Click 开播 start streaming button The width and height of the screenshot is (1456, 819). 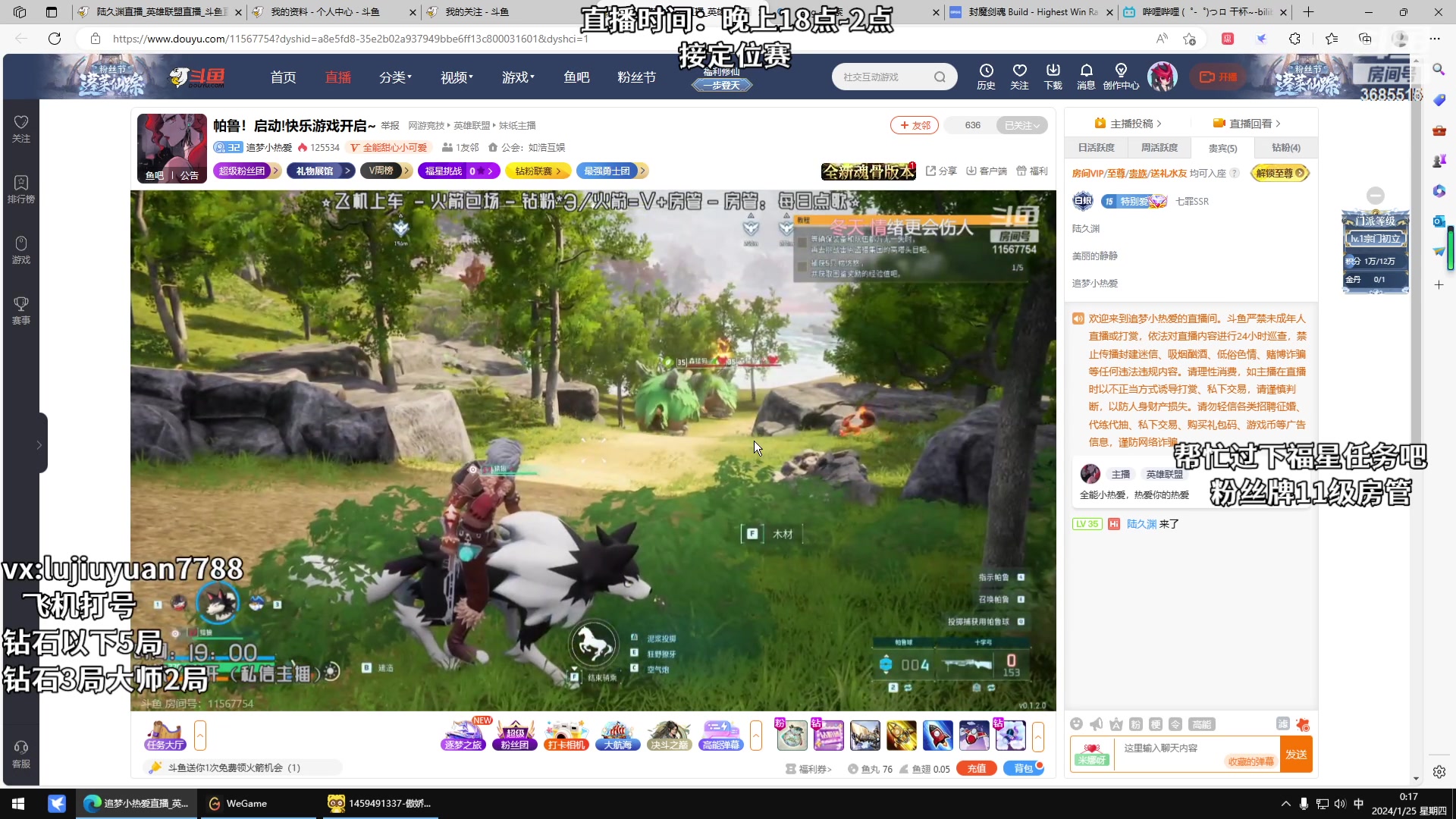coord(1219,77)
